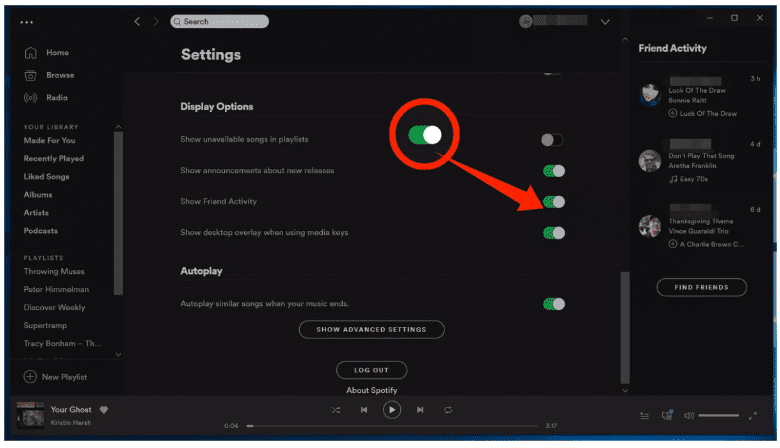Click the Your Ghost album artwork

pyautogui.click(x=30, y=415)
